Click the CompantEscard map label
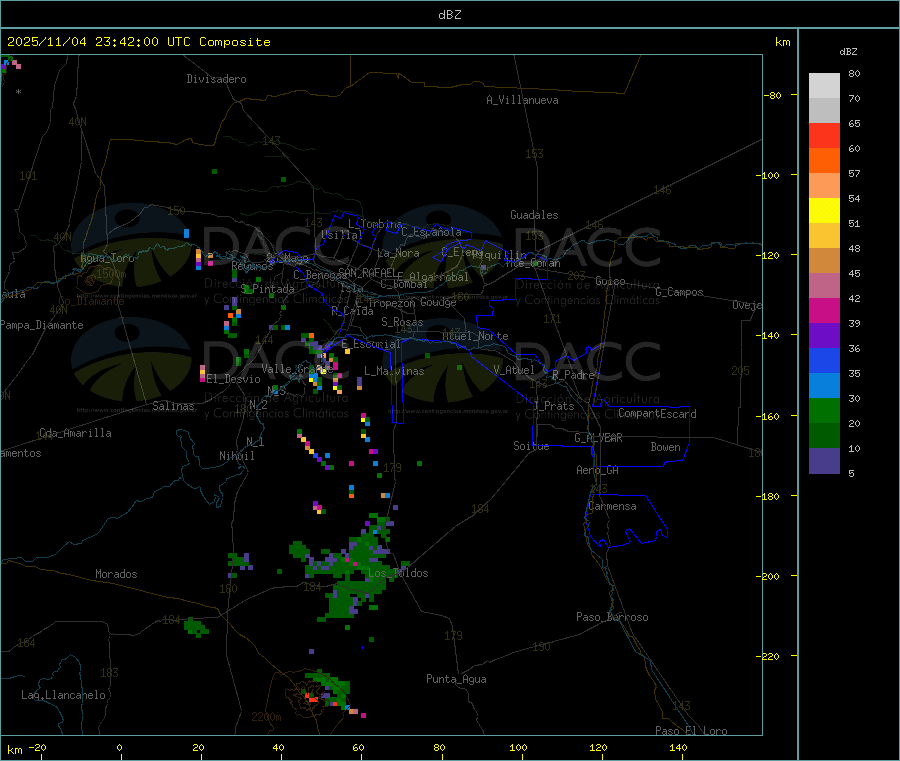Screen dimensions: 900x761 tap(657, 413)
